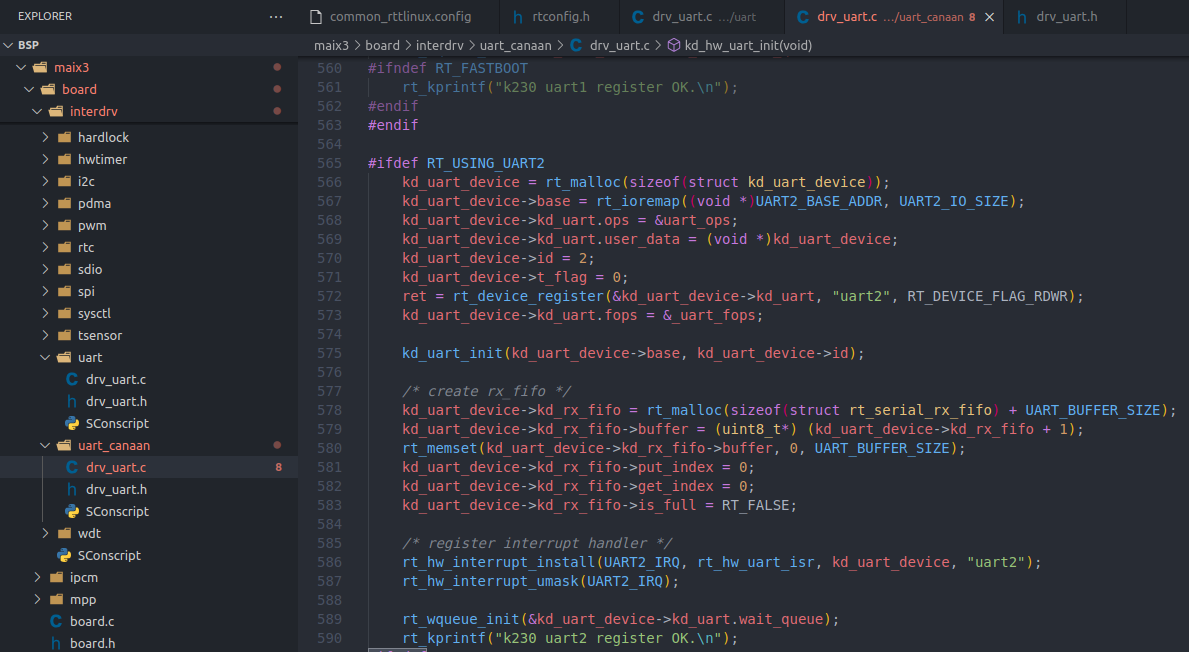Click the ipcm folder icon
The height and width of the screenshot is (652, 1189).
click(x=56, y=577)
